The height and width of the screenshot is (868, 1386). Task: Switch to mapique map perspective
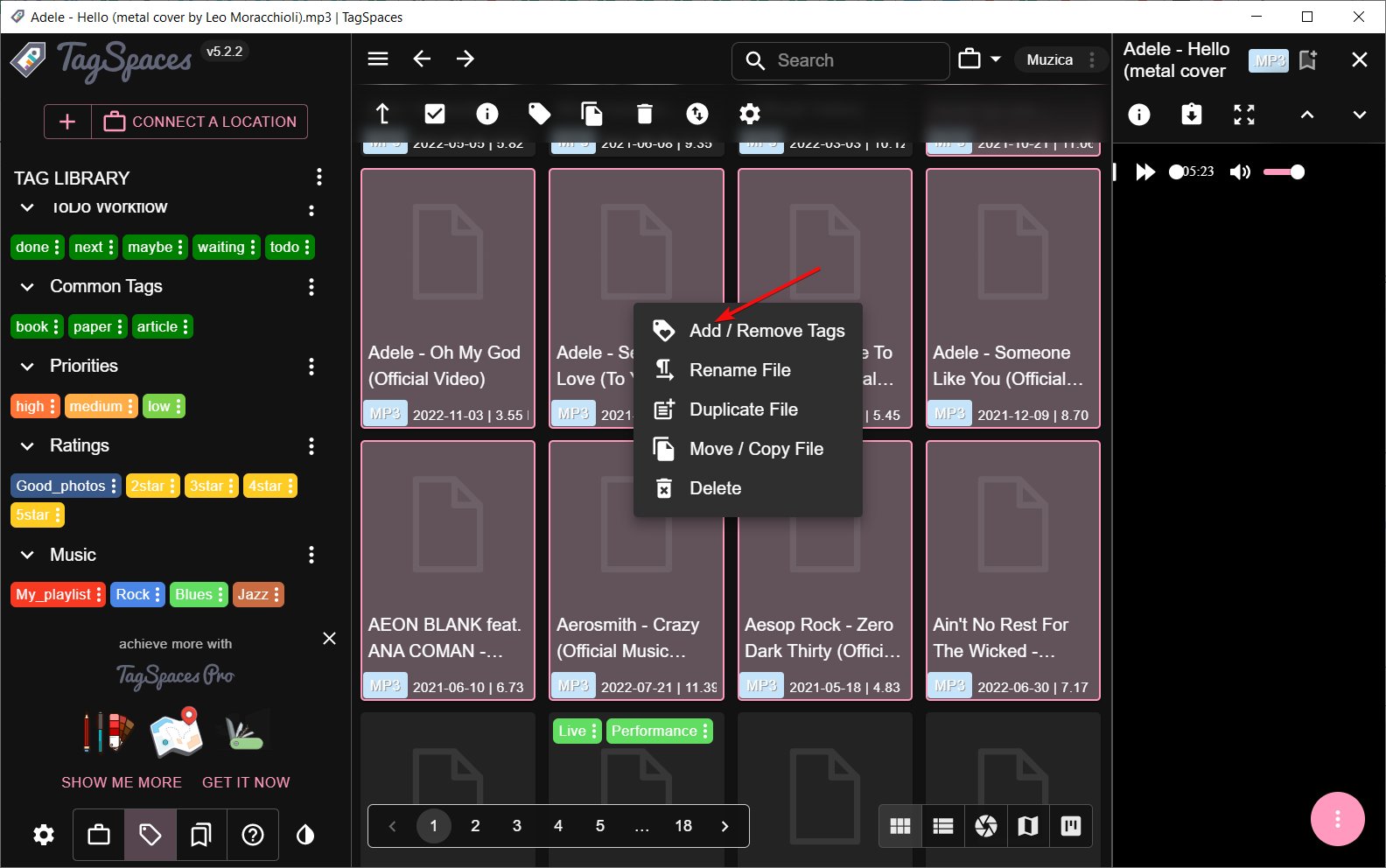[x=1028, y=826]
